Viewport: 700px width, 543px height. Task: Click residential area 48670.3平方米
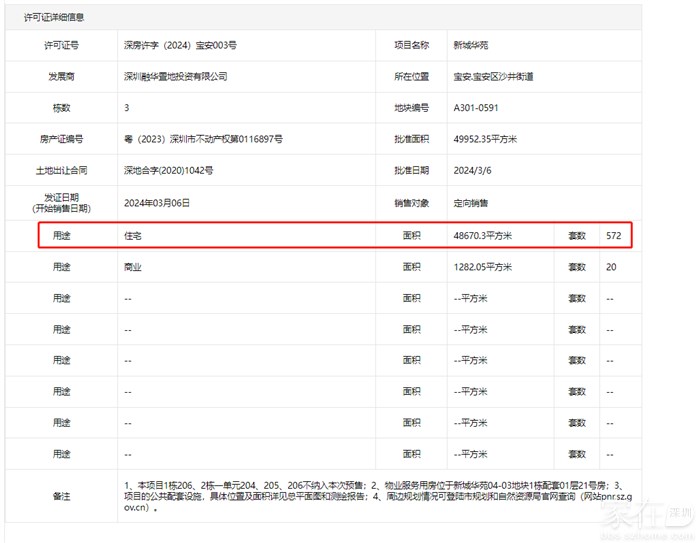point(483,236)
